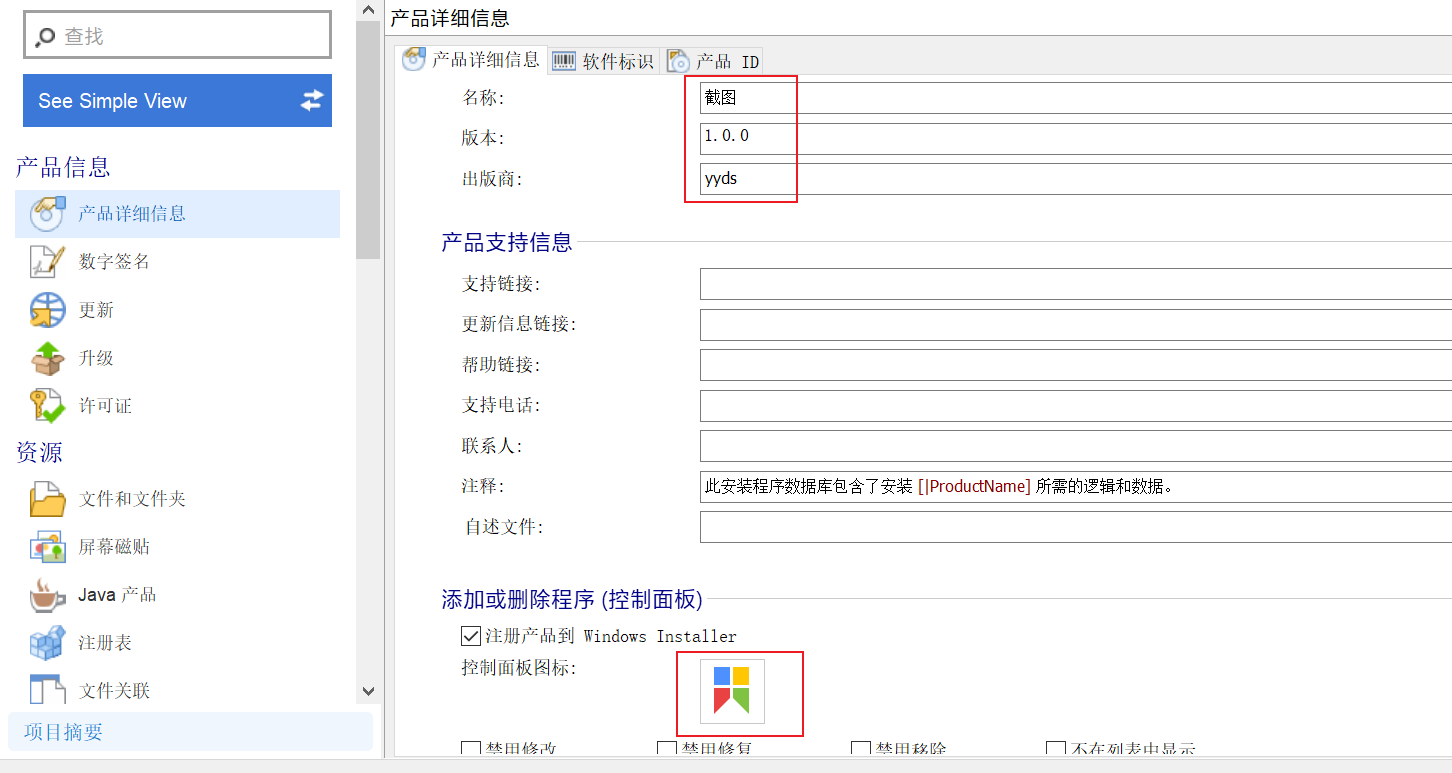The height and width of the screenshot is (773, 1452).
Task: Click the magnifier icon in search box
Action: pos(45,37)
